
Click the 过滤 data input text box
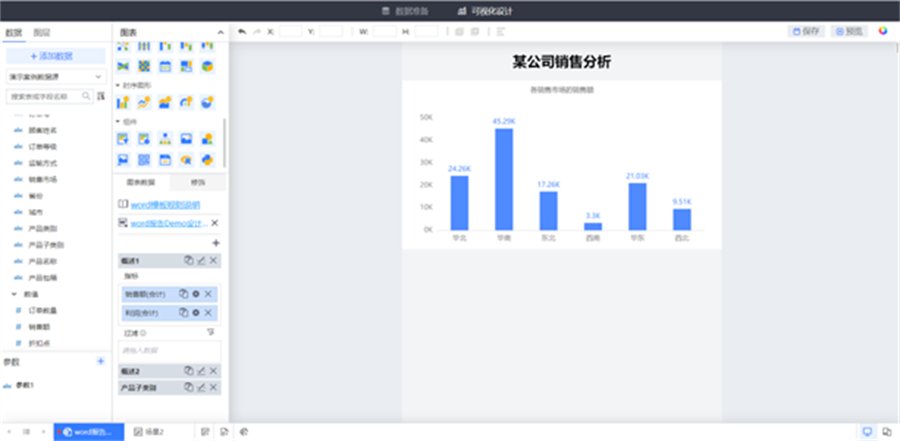[x=169, y=350]
